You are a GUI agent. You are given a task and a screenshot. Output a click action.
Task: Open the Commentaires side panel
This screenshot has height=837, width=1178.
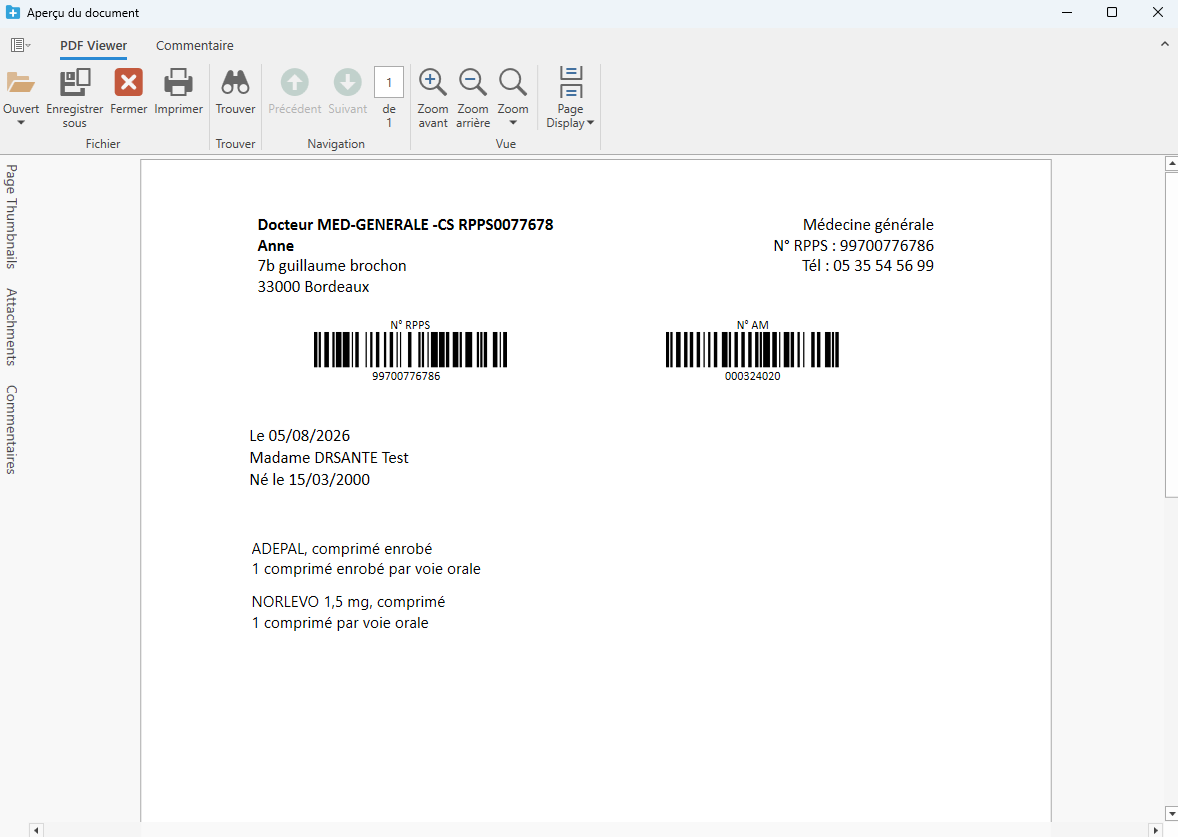click(x=11, y=430)
